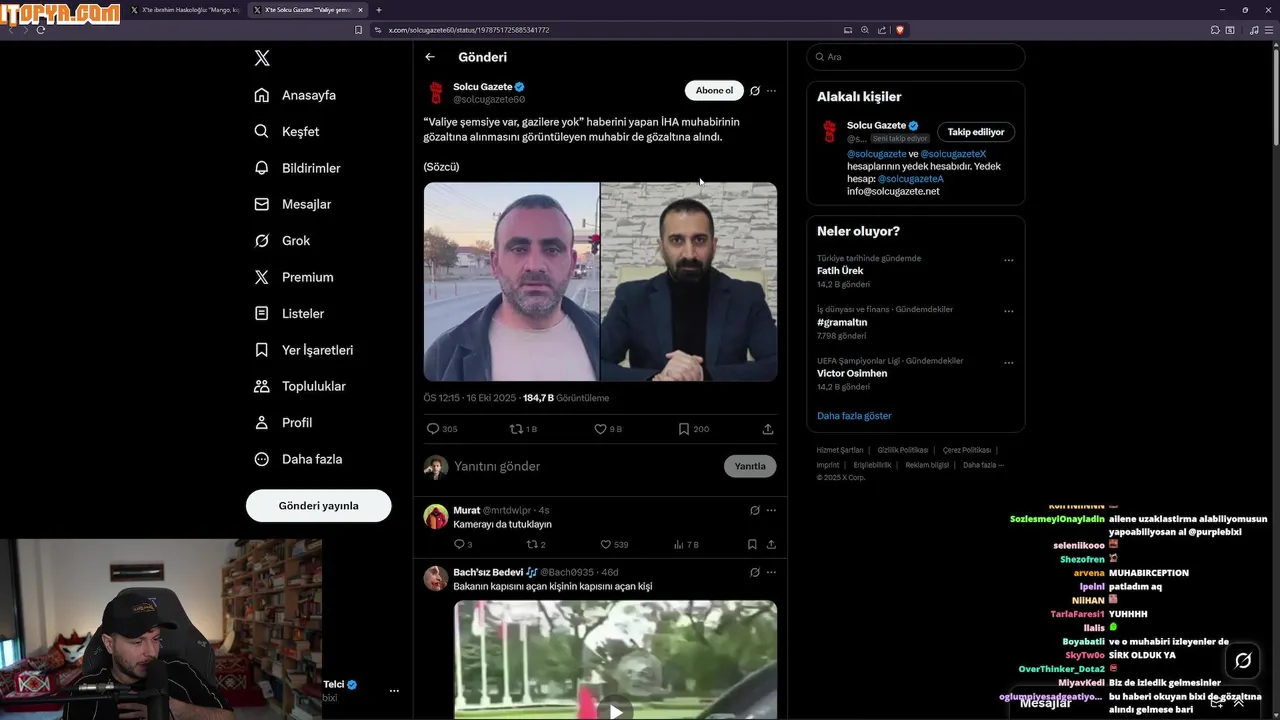This screenshot has height=720, width=1280.
Task: Open Fatih Ürek trending topic
Action: coord(840,271)
